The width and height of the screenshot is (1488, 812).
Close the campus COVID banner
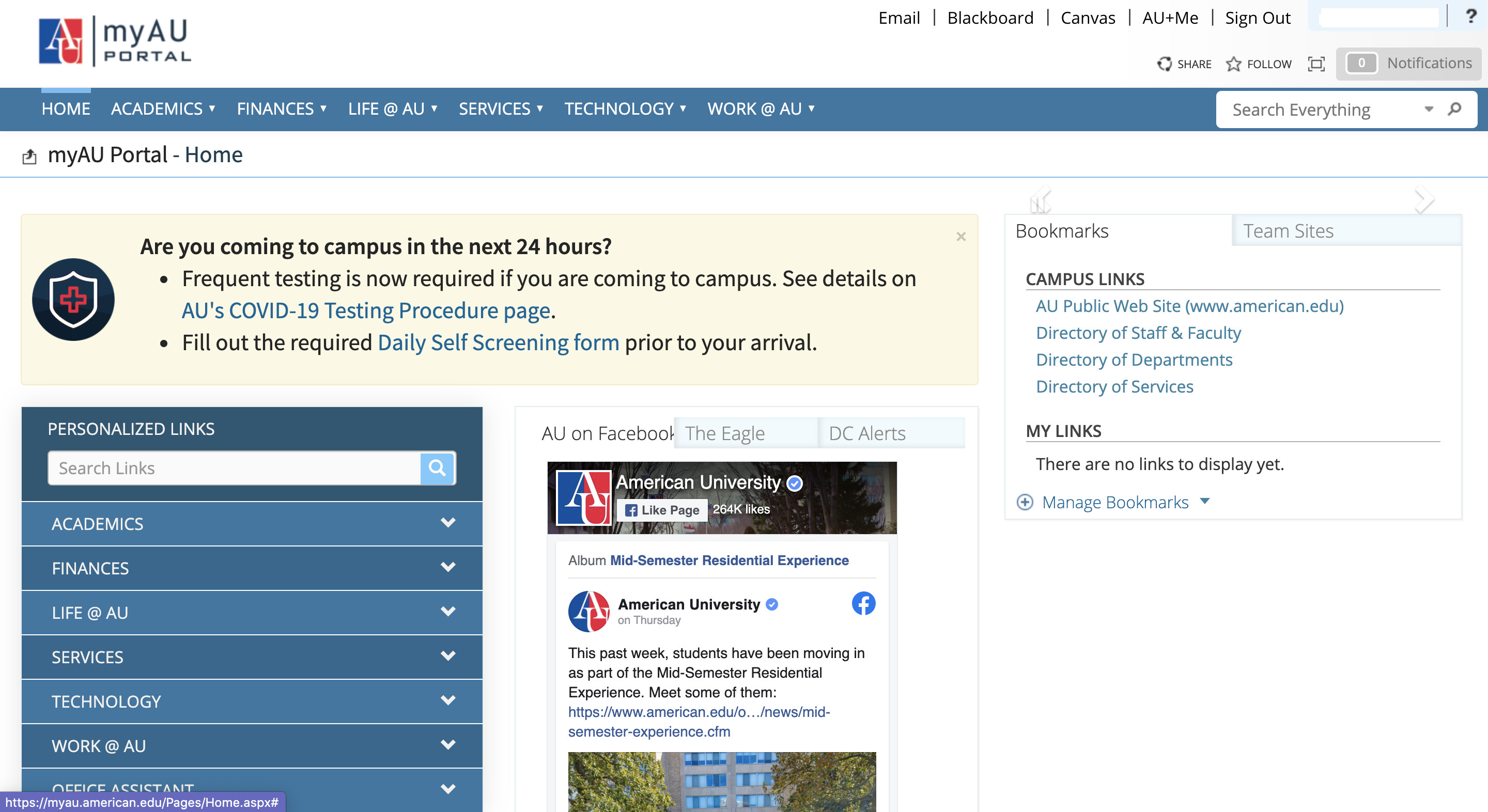tap(960, 237)
